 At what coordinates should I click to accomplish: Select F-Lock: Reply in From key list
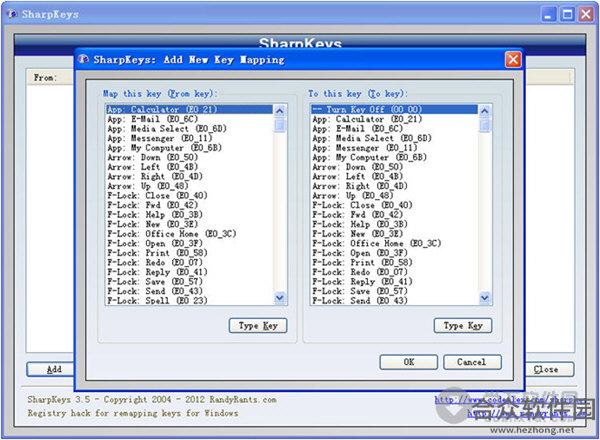189,272
